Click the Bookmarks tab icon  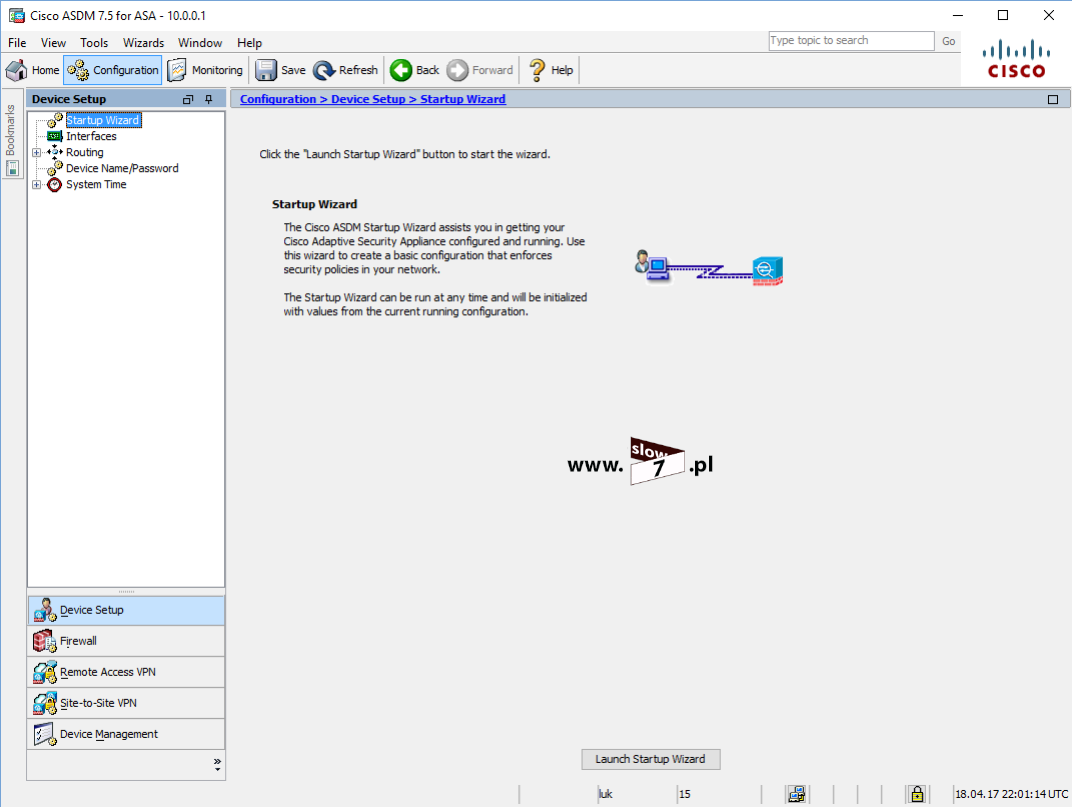[12, 168]
